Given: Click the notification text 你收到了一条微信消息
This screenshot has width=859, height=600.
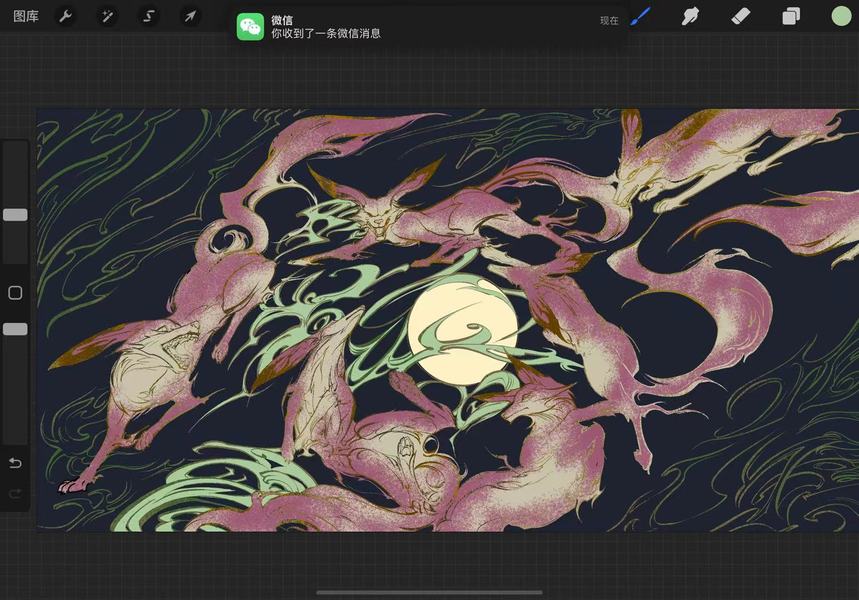Looking at the screenshot, I should click(x=326, y=33).
